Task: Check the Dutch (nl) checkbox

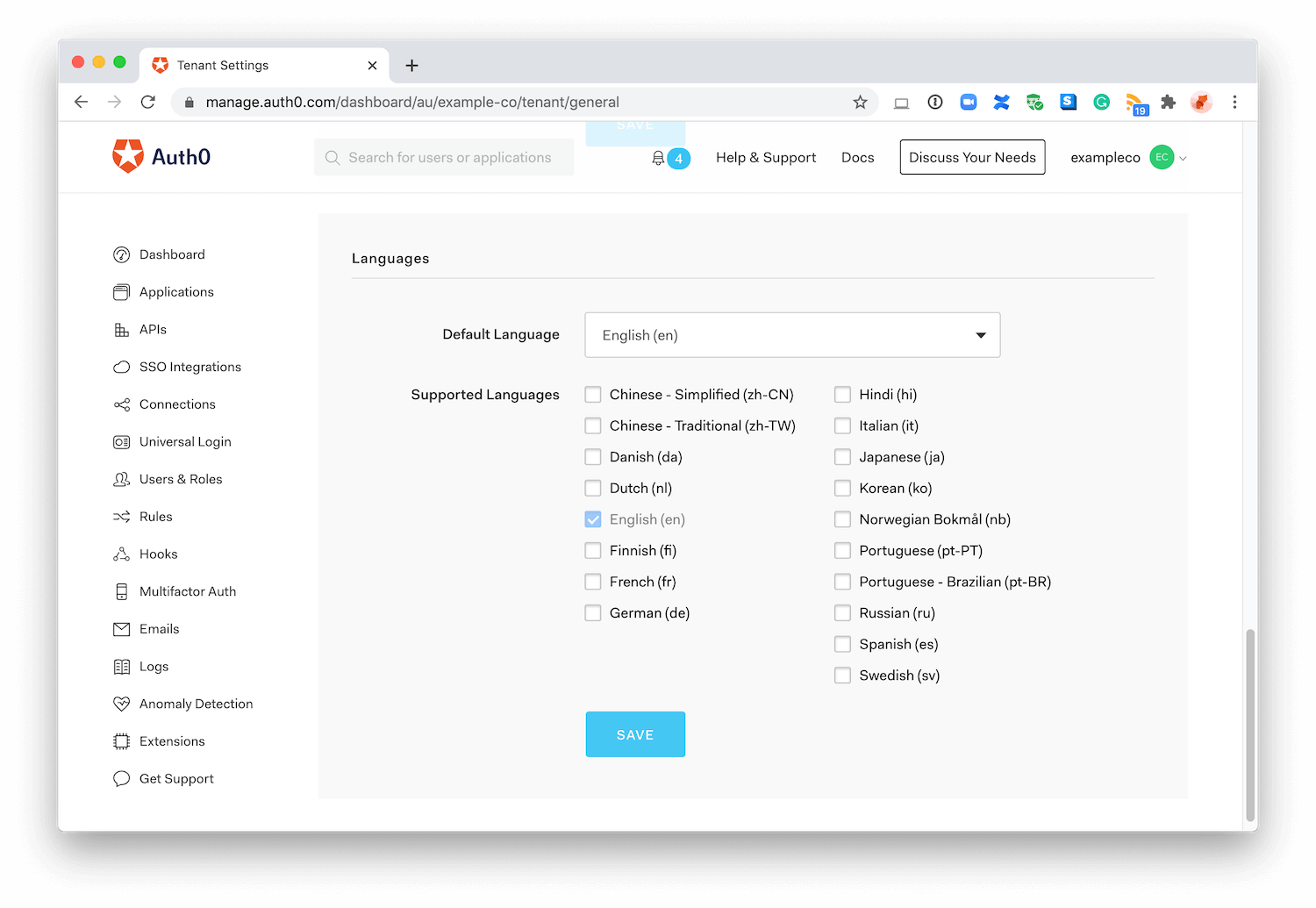Action: coord(593,488)
